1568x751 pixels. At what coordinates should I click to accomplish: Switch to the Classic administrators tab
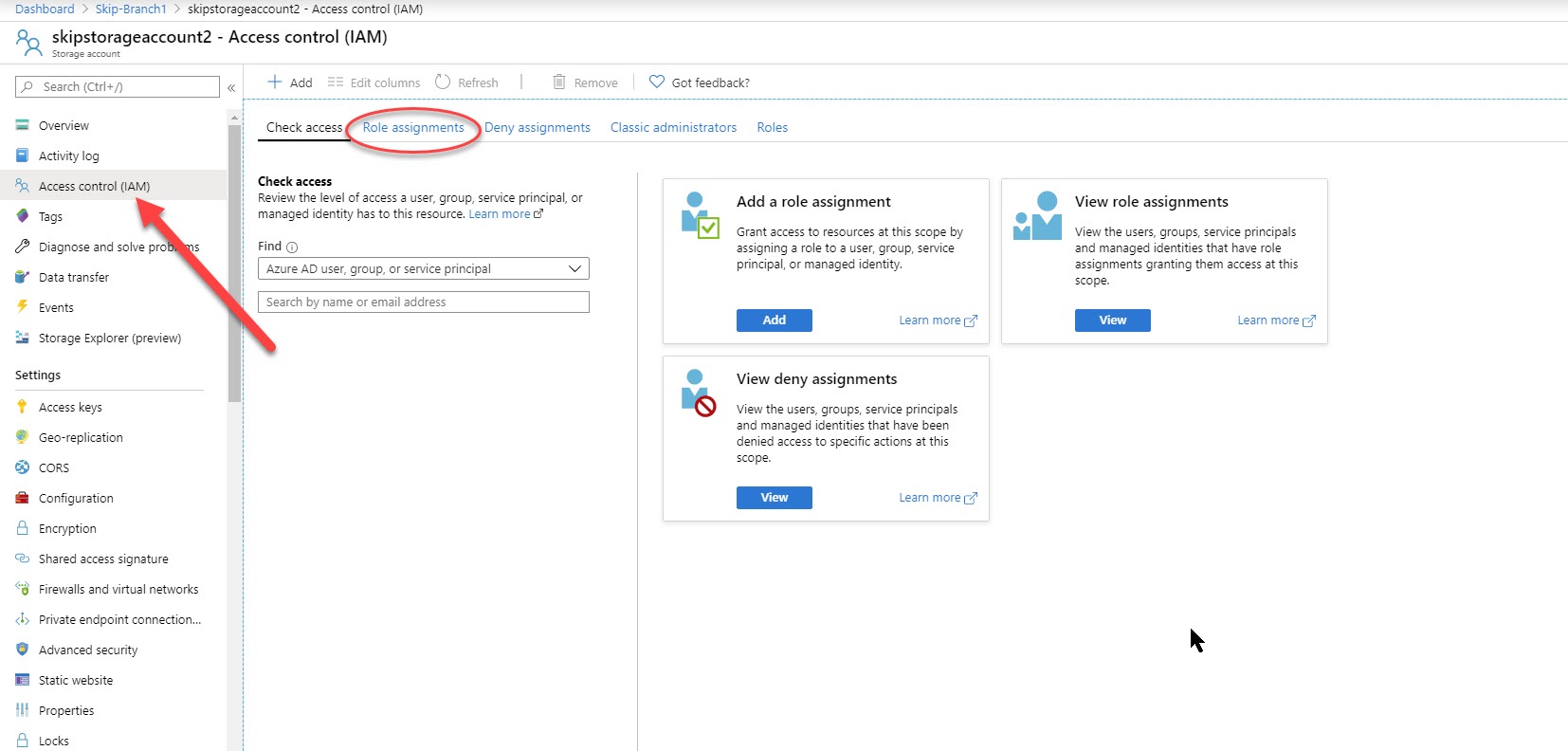(x=673, y=127)
